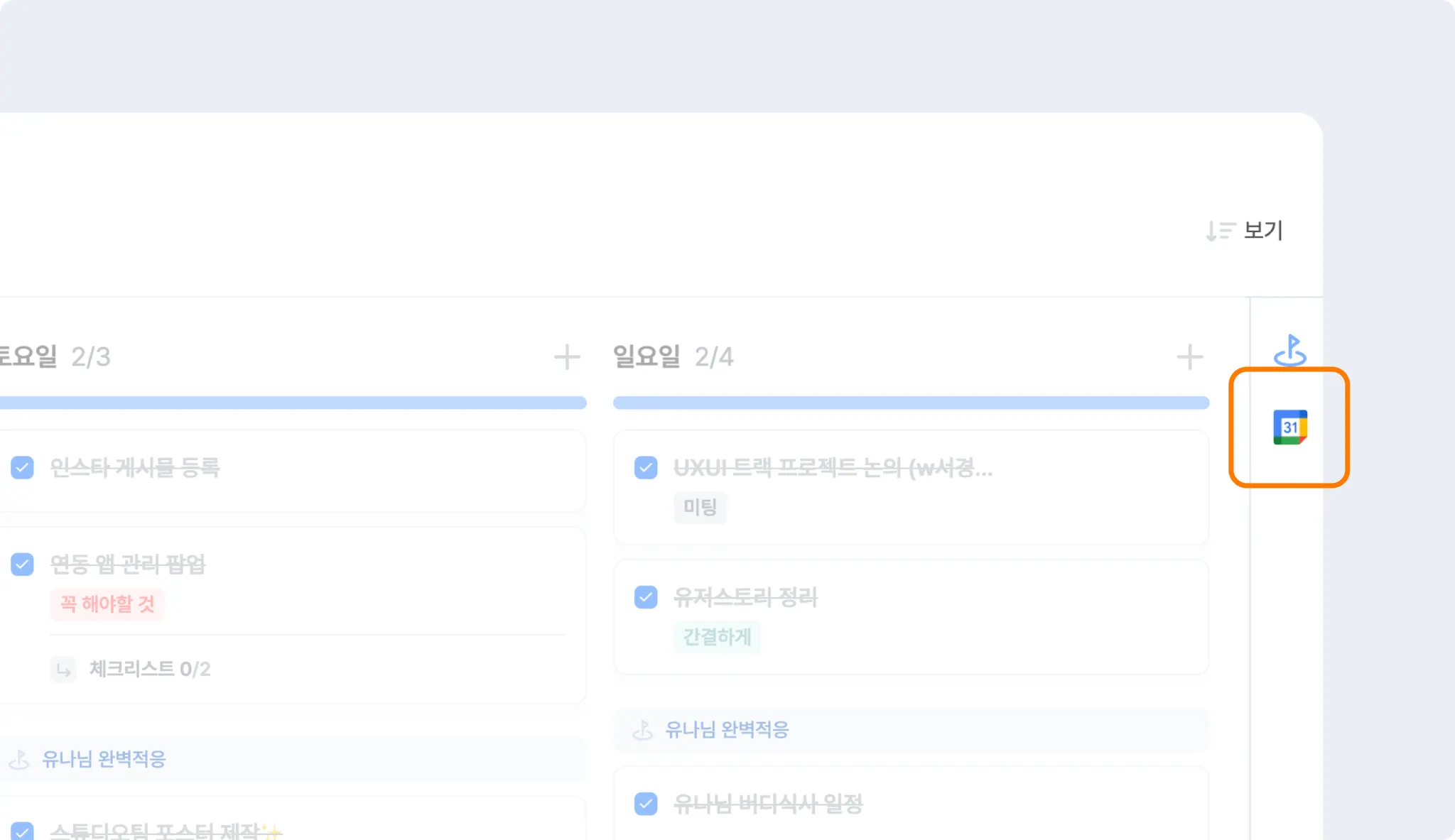Open Google Calendar from the sidebar
Screen dimensions: 1455x840
click(1289, 427)
